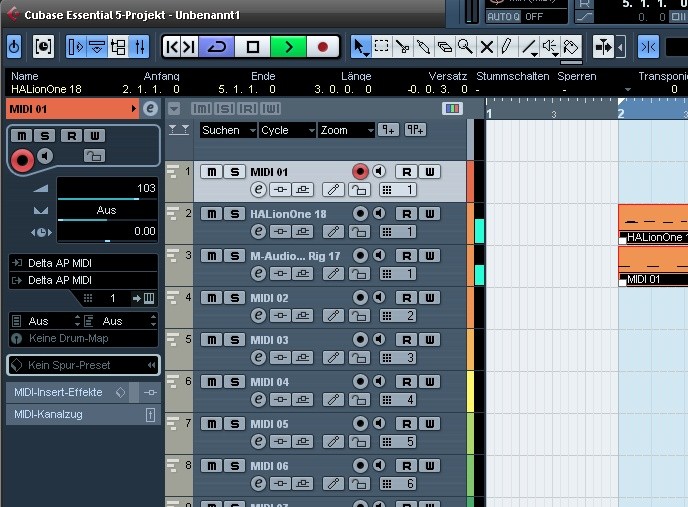Select the Range Selection tool
The width and height of the screenshot is (688, 507).
(x=381, y=47)
